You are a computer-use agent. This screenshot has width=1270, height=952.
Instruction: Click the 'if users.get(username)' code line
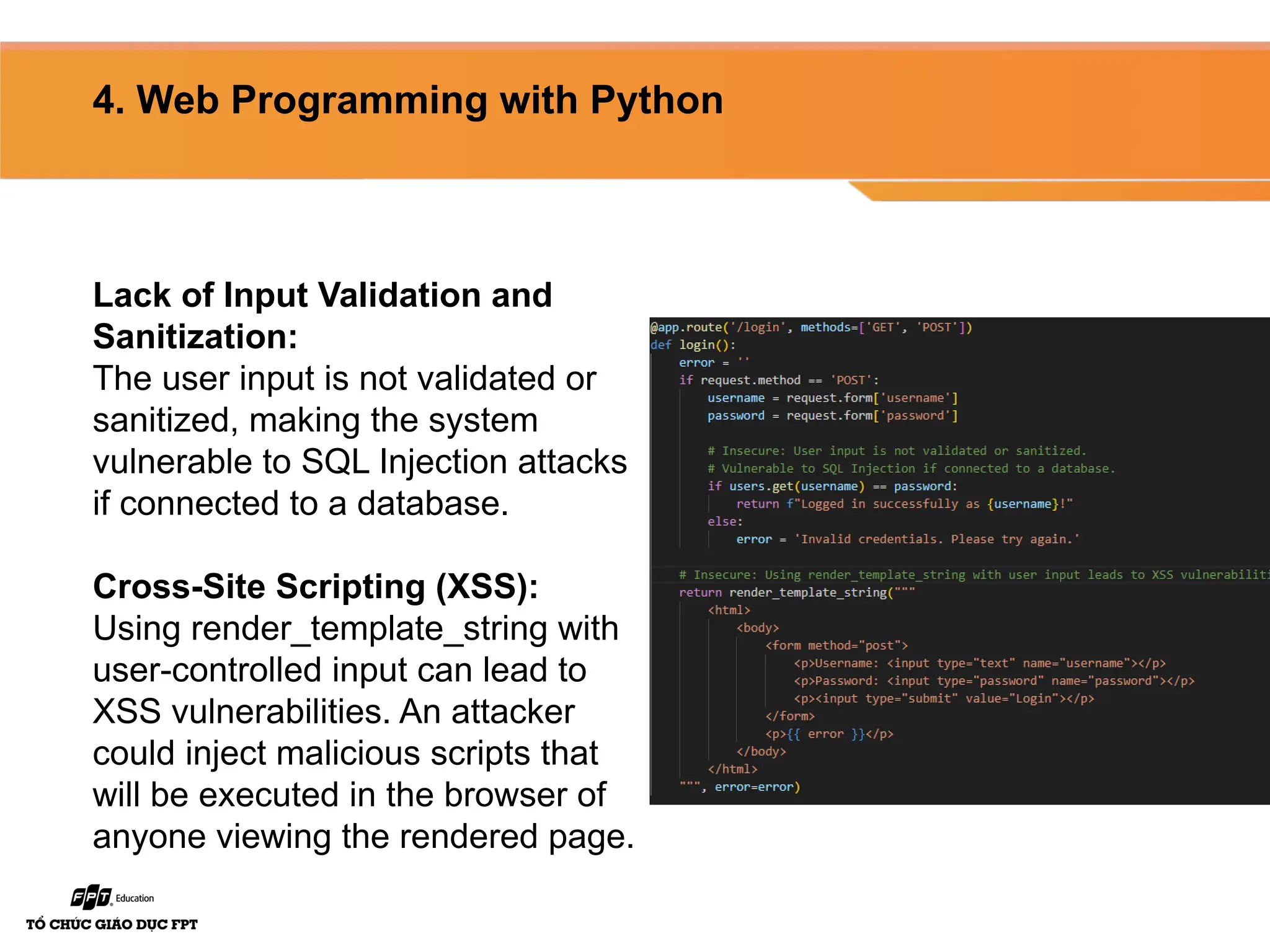[x=832, y=487]
